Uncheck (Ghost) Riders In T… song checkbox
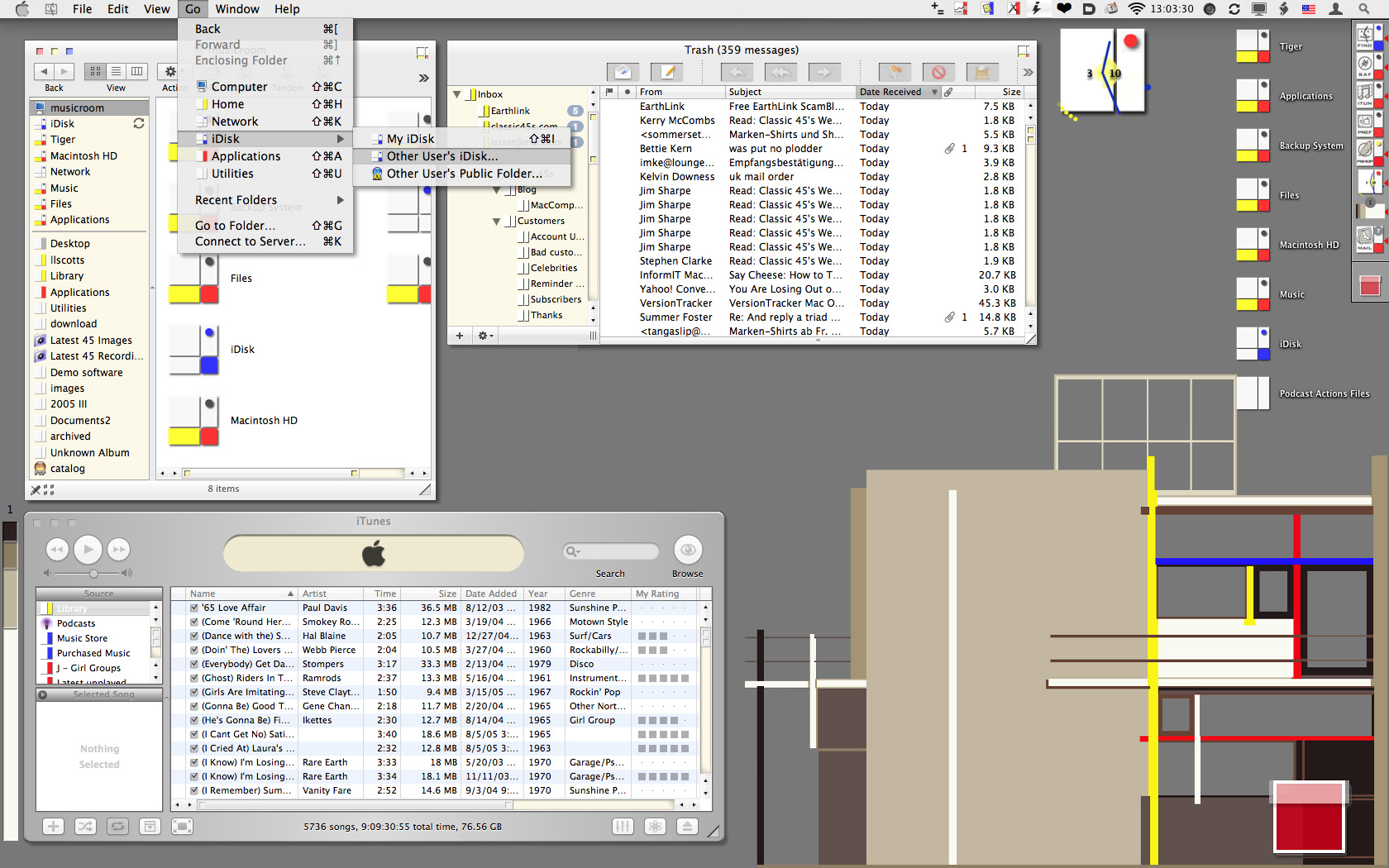The image size is (1389, 868). point(194,678)
